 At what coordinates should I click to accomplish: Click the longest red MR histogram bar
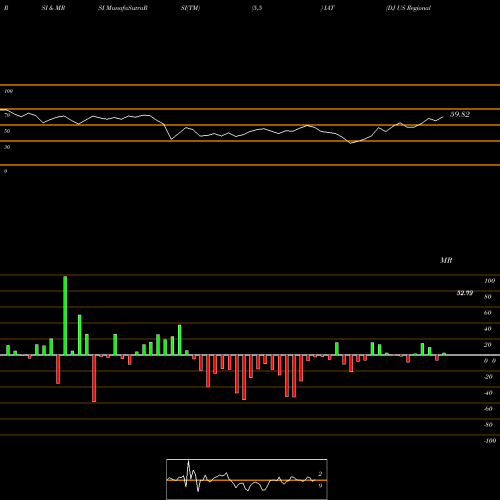[x=94, y=378]
